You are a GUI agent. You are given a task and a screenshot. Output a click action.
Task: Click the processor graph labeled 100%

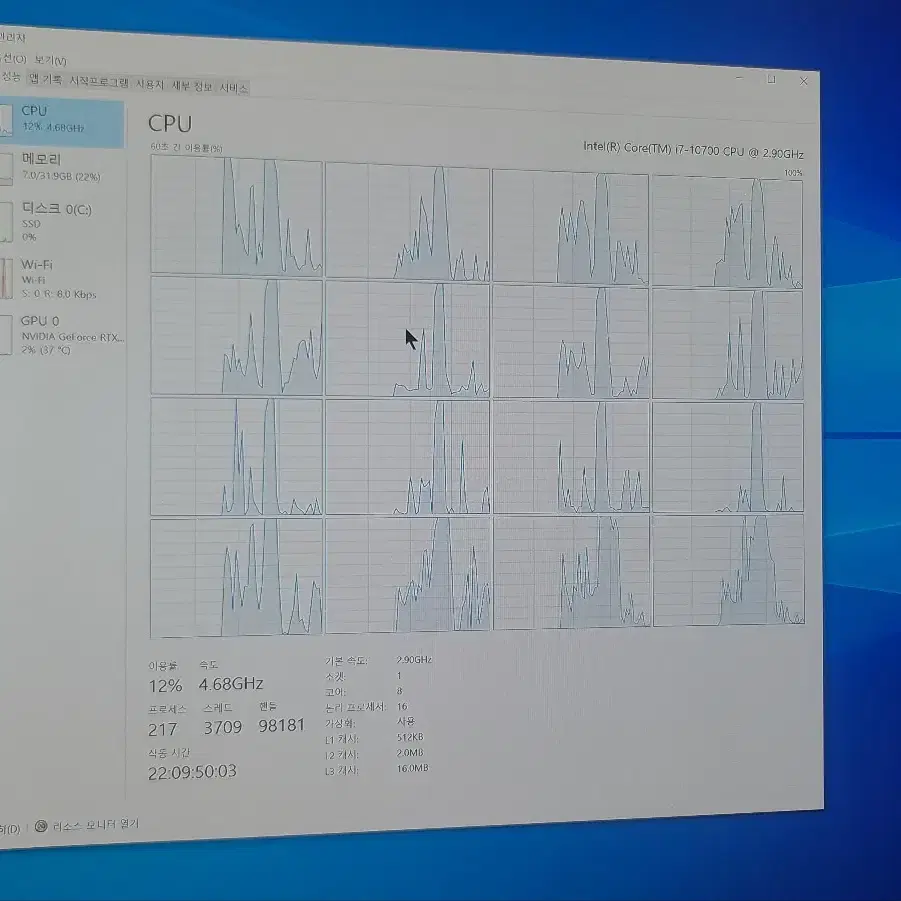click(x=727, y=232)
